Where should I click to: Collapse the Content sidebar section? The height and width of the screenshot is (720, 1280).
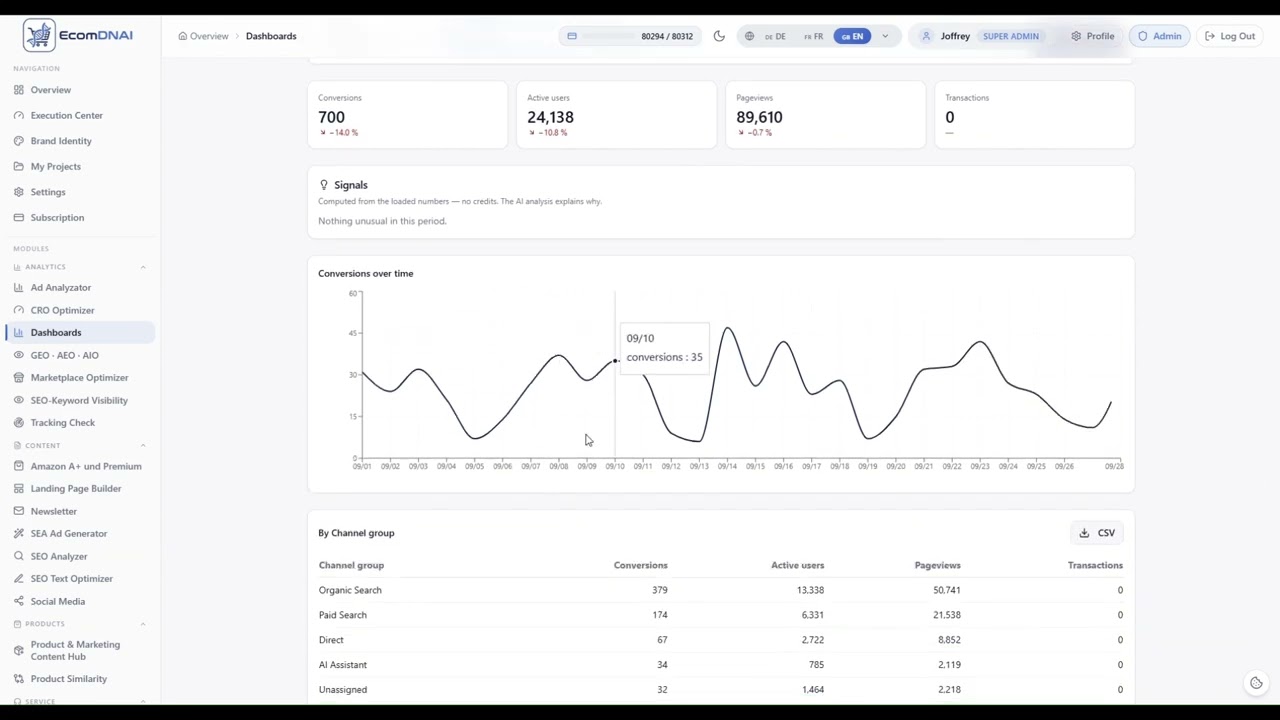pos(142,445)
